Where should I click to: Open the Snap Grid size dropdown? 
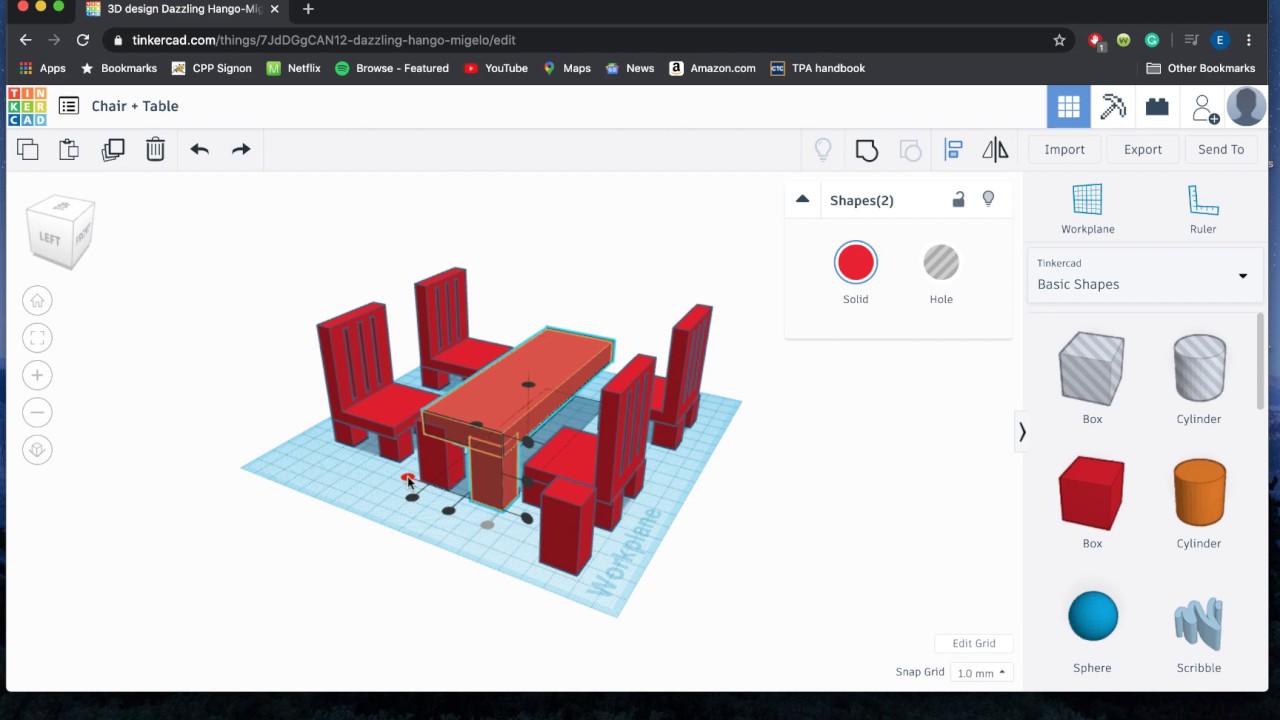tap(981, 673)
